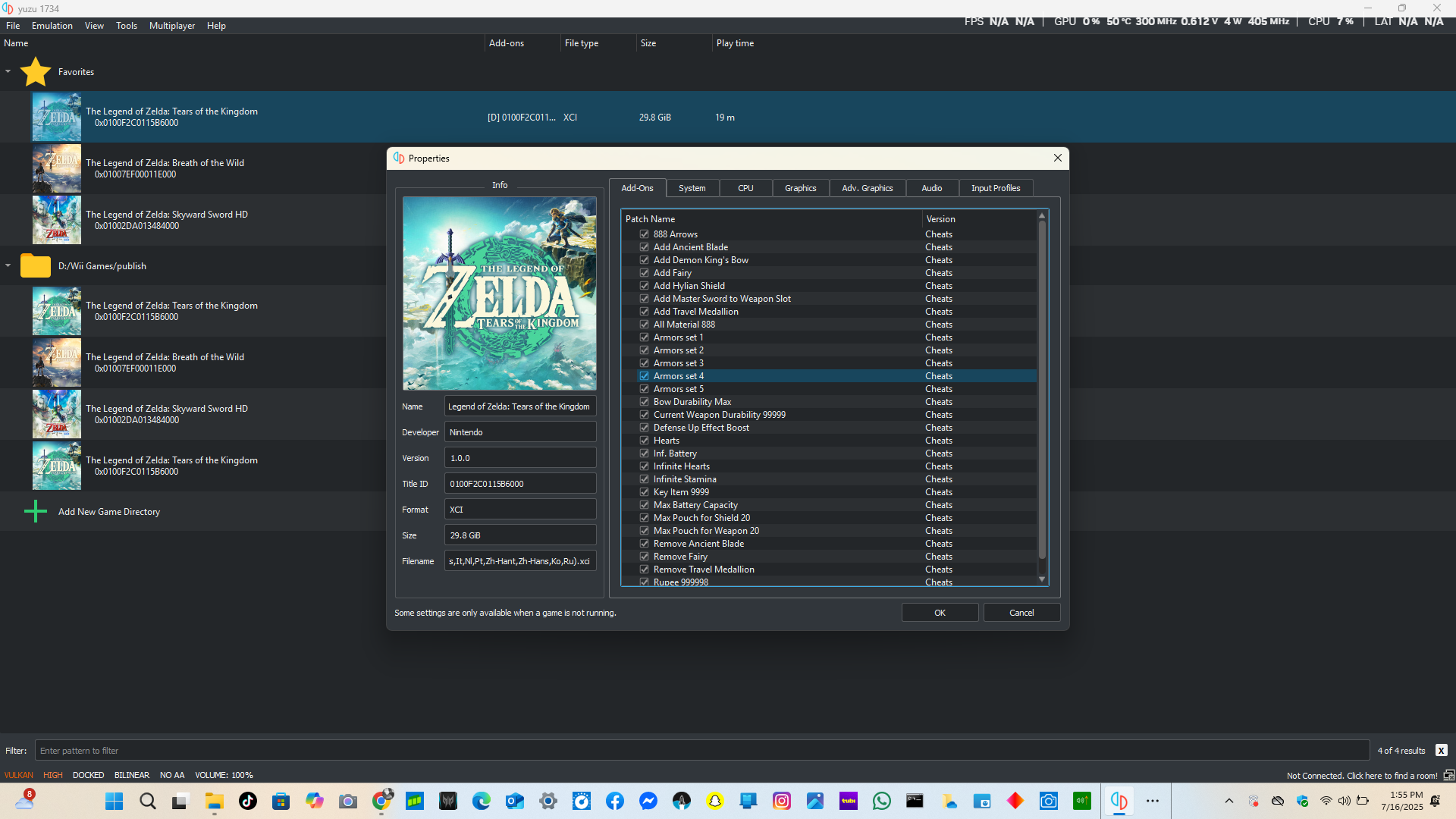Click the game list filter field

pyautogui.click(x=702, y=751)
